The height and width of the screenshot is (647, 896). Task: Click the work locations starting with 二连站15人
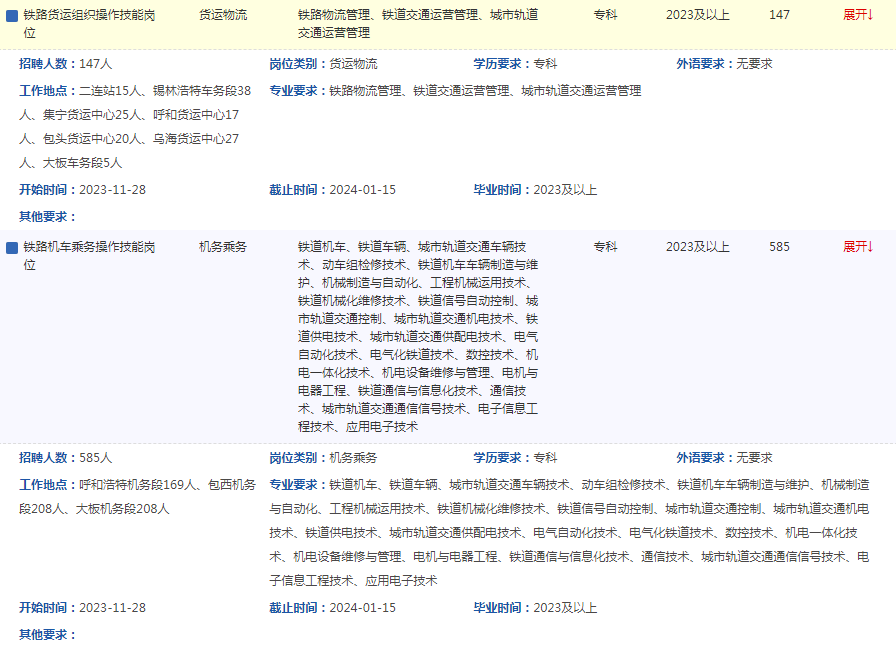pos(135,126)
